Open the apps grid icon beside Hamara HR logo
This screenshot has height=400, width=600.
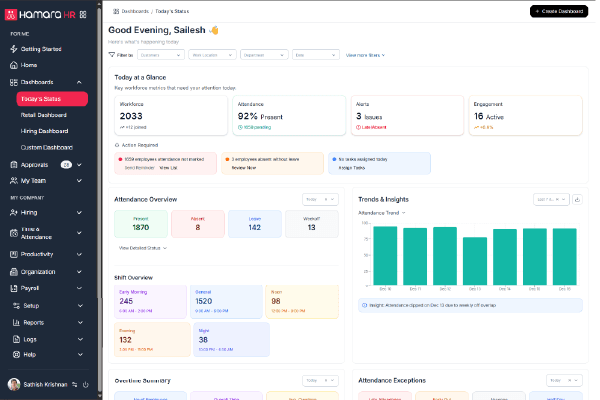83,15
